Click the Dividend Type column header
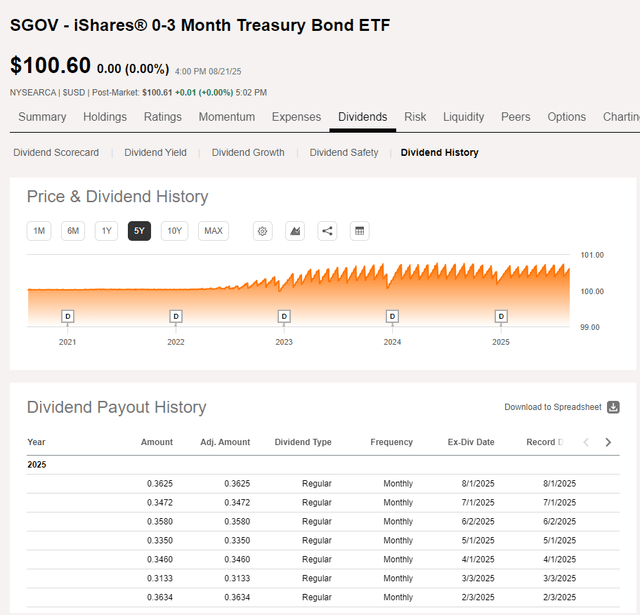 pos(303,442)
